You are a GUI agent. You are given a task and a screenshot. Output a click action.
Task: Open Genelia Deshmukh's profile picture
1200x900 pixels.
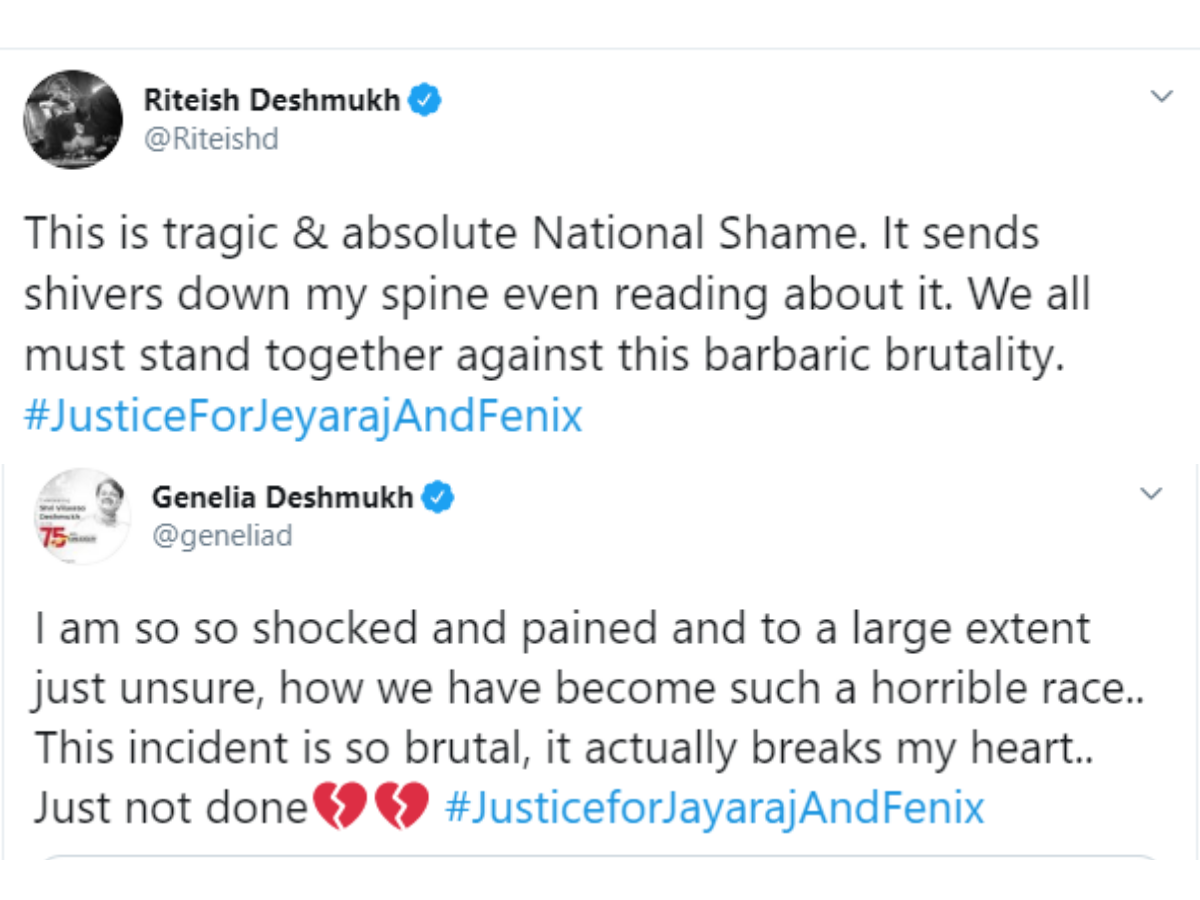81,517
